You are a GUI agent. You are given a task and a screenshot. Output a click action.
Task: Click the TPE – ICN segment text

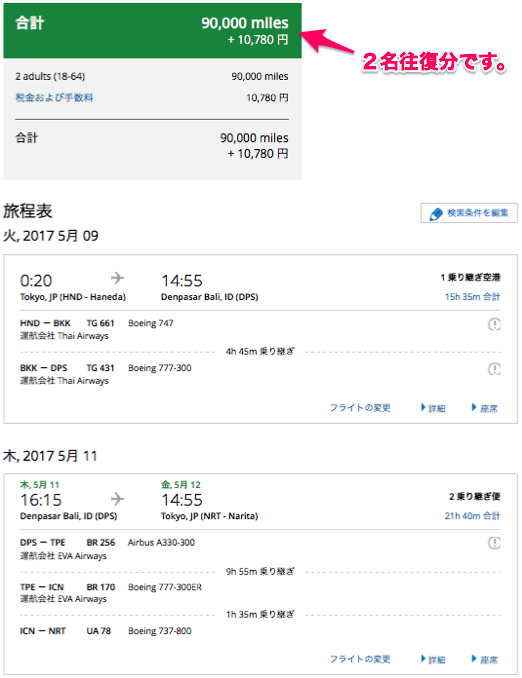[42, 587]
